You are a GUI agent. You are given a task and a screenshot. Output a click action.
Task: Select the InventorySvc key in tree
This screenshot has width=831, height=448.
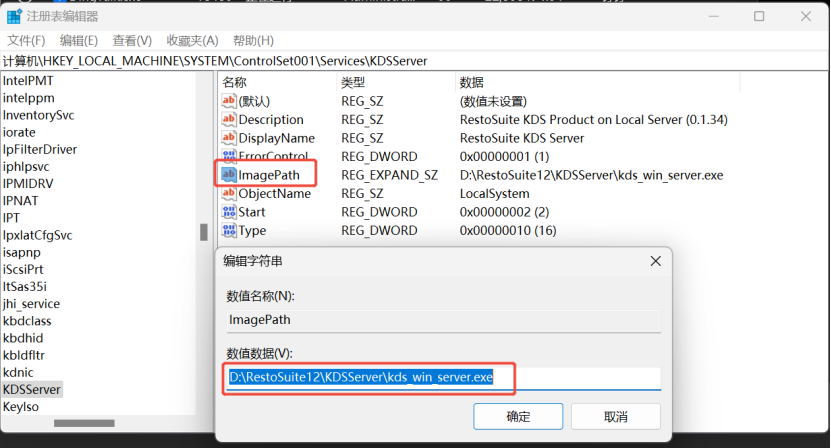(x=38, y=115)
